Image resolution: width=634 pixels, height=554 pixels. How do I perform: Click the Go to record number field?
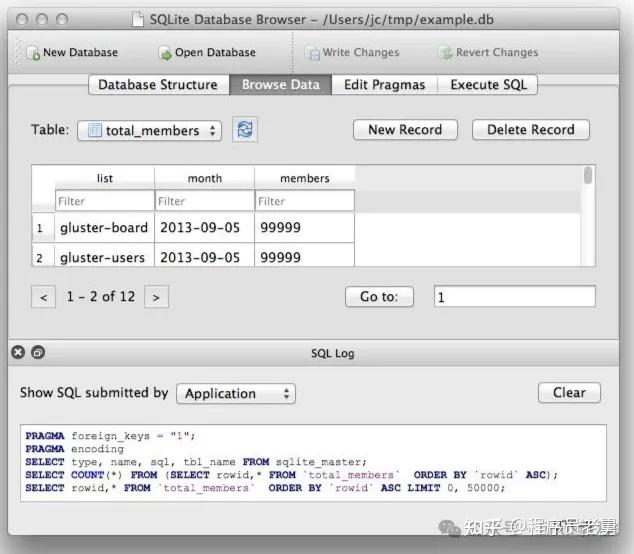514,297
